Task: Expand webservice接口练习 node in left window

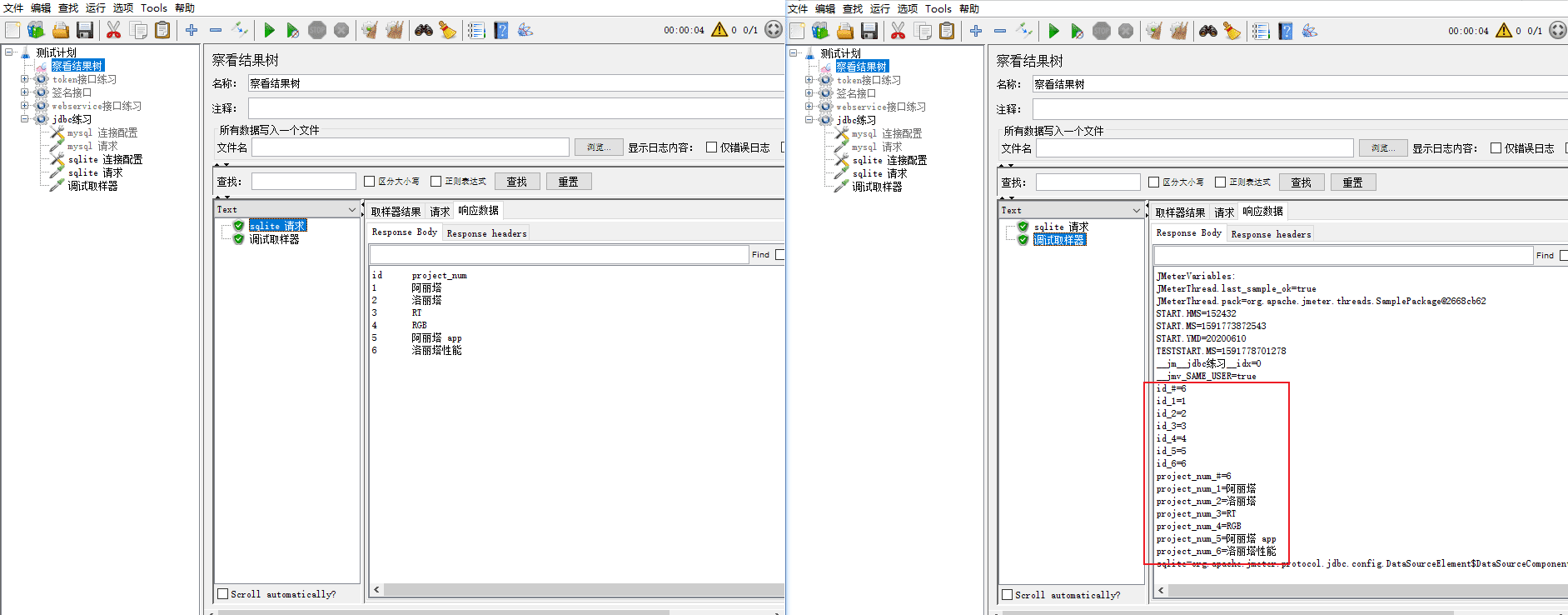Action: click(24, 106)
